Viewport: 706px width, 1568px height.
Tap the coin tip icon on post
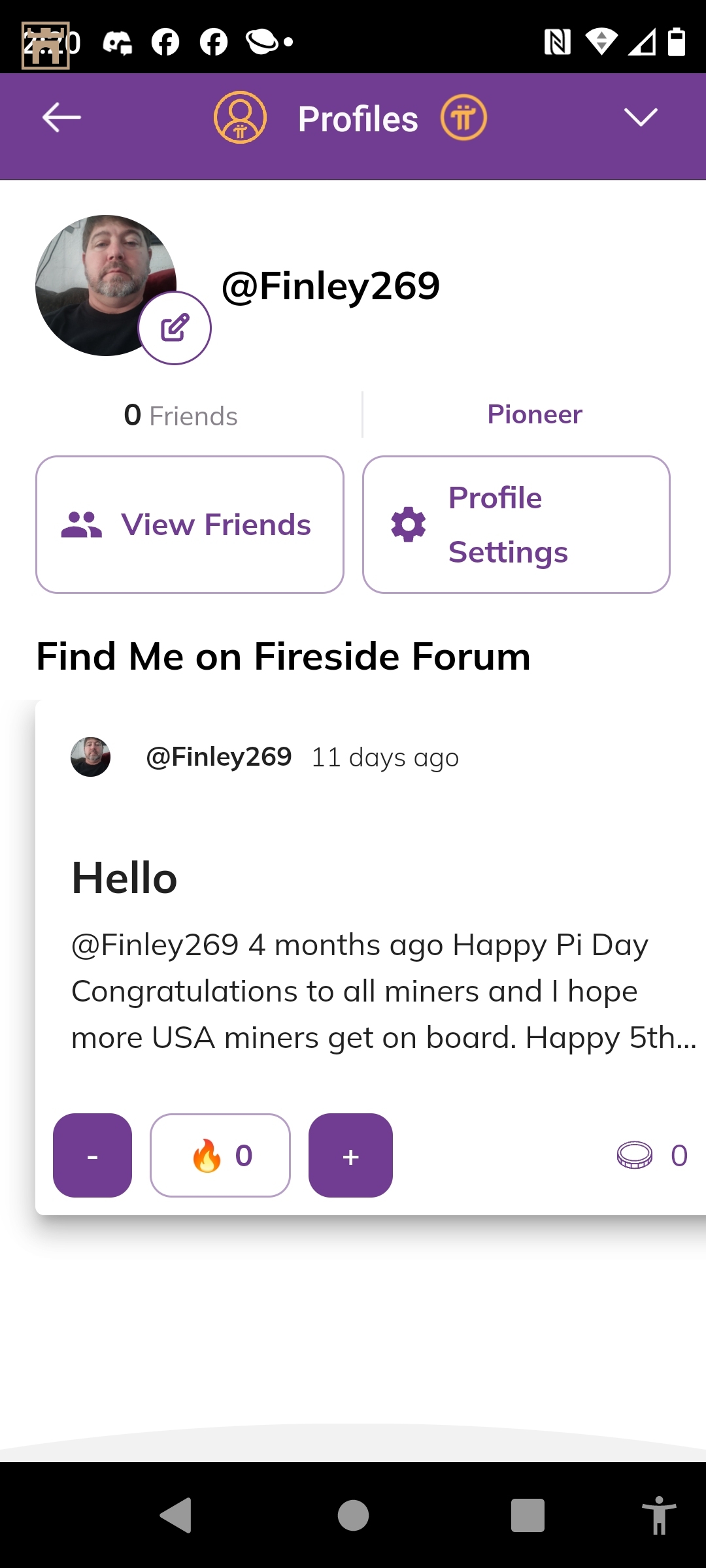[635, 1155]
